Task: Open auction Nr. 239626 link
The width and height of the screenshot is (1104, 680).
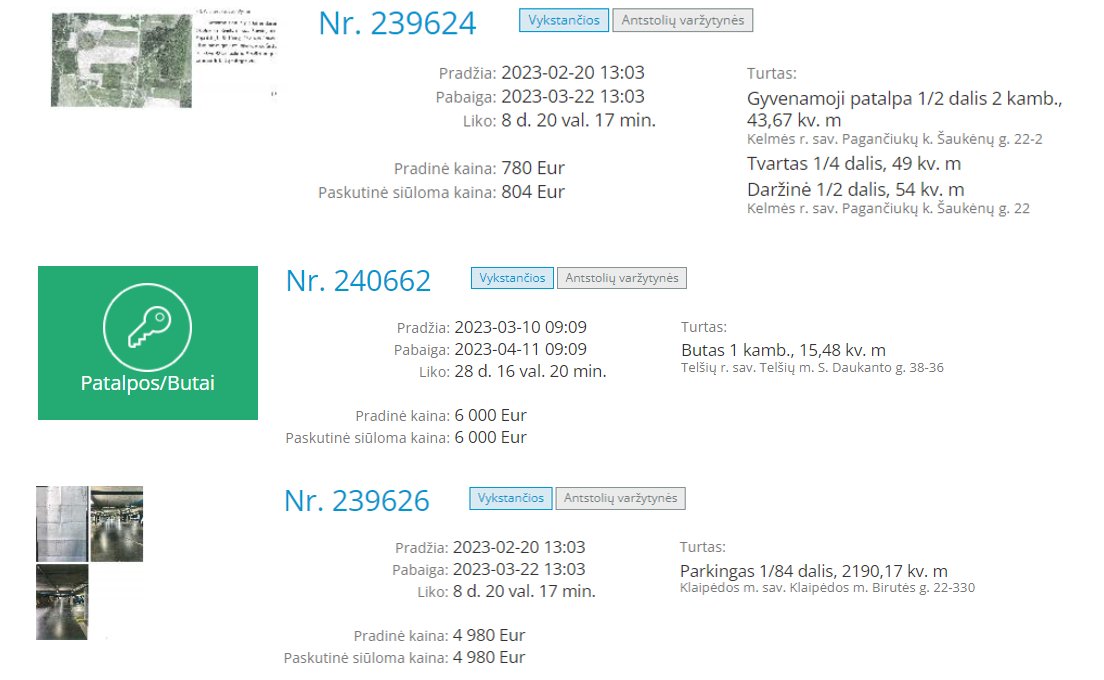Action: click(x=356, y=500)
